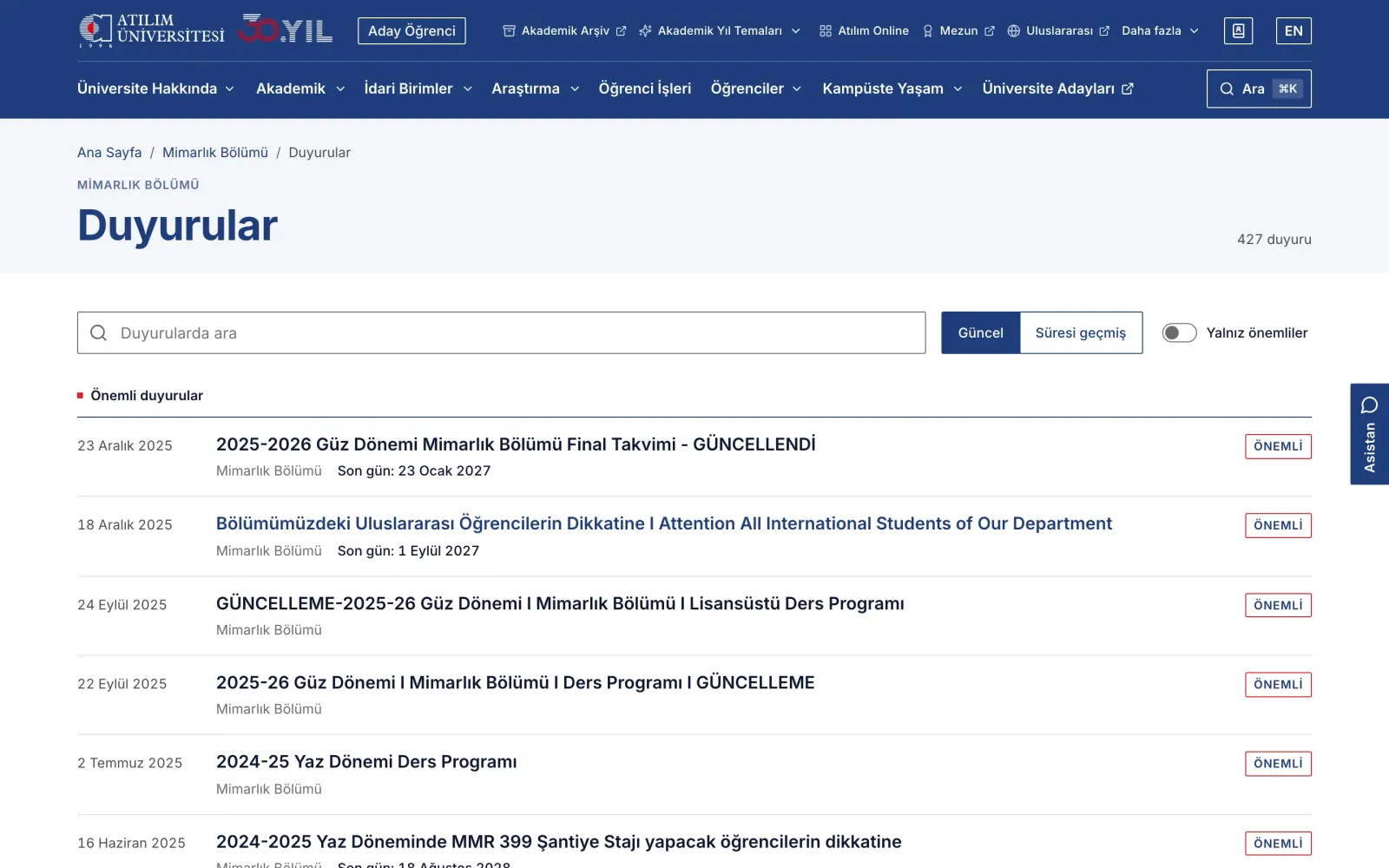Click the Akademik Yıl Temaları sparkle icon

point(645,31)
